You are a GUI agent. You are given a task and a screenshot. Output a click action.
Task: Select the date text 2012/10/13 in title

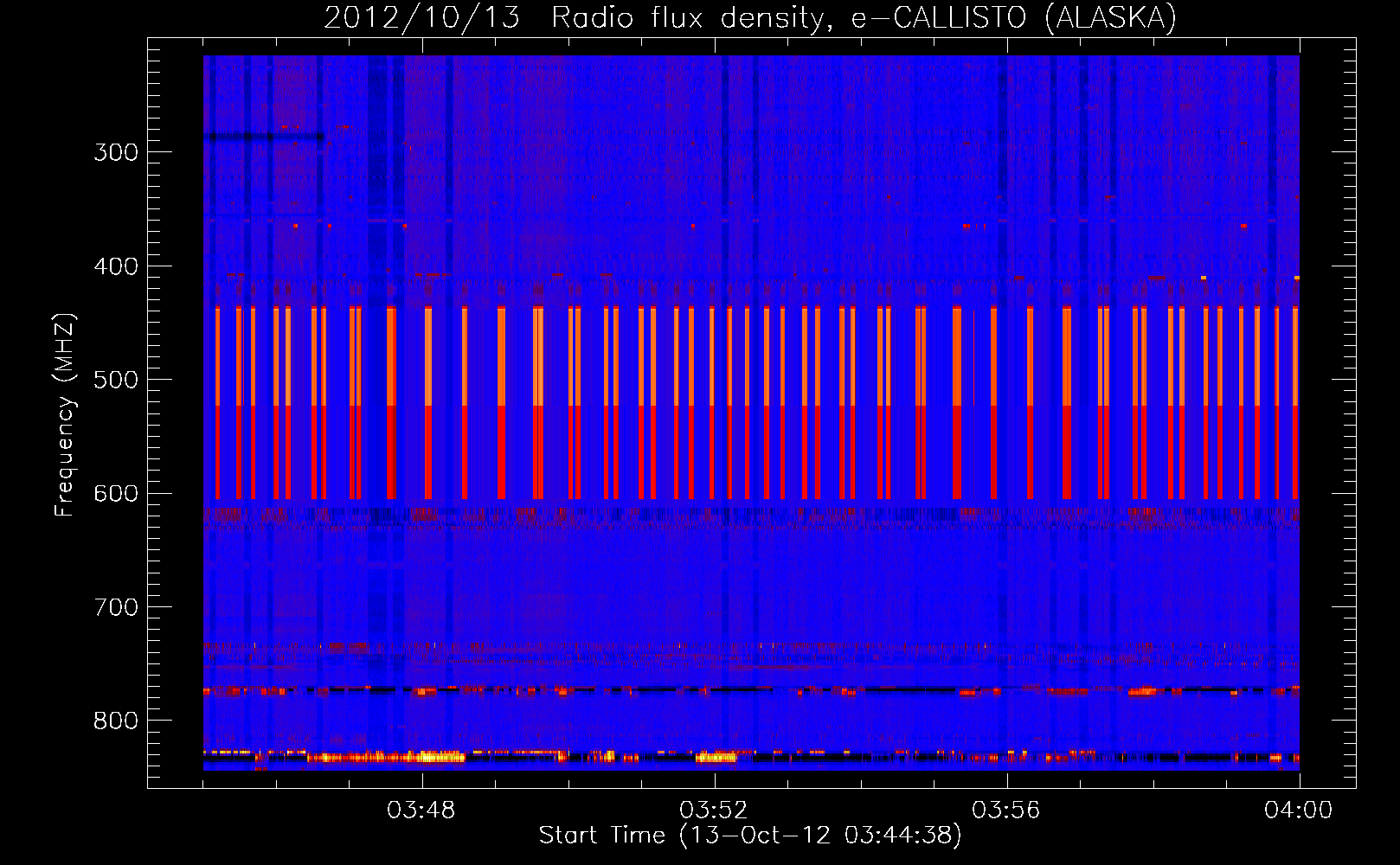421,18
